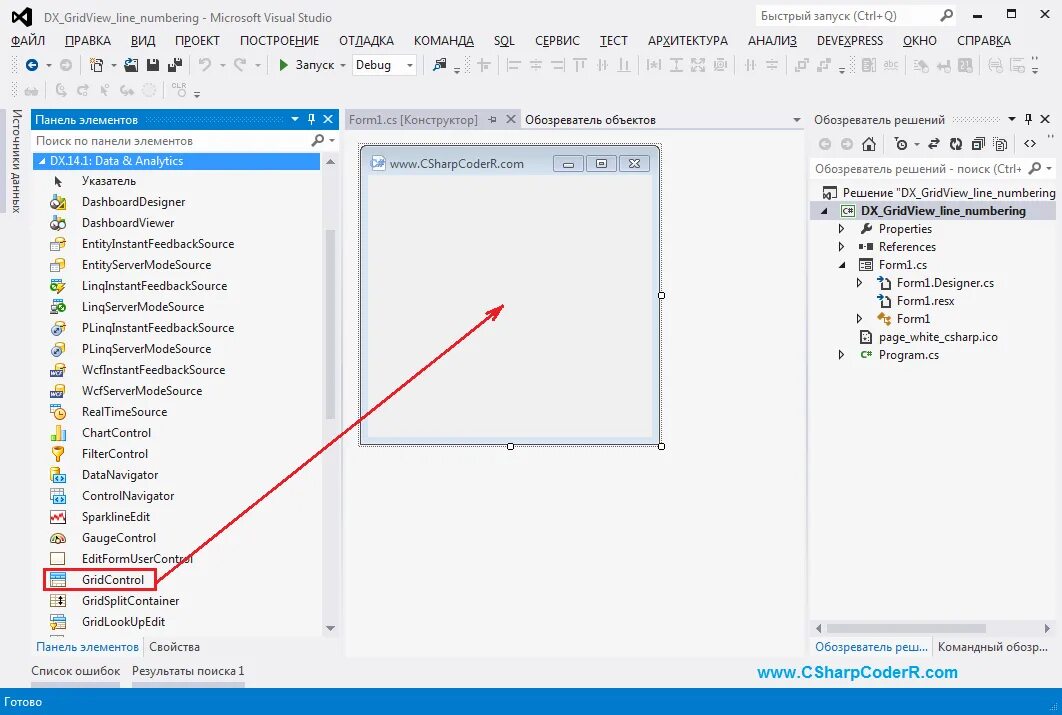The height and width of the screenshot is (715, 1062).
Task: Click the Home icon in Solution Explorer
Action: click(869, 144)
